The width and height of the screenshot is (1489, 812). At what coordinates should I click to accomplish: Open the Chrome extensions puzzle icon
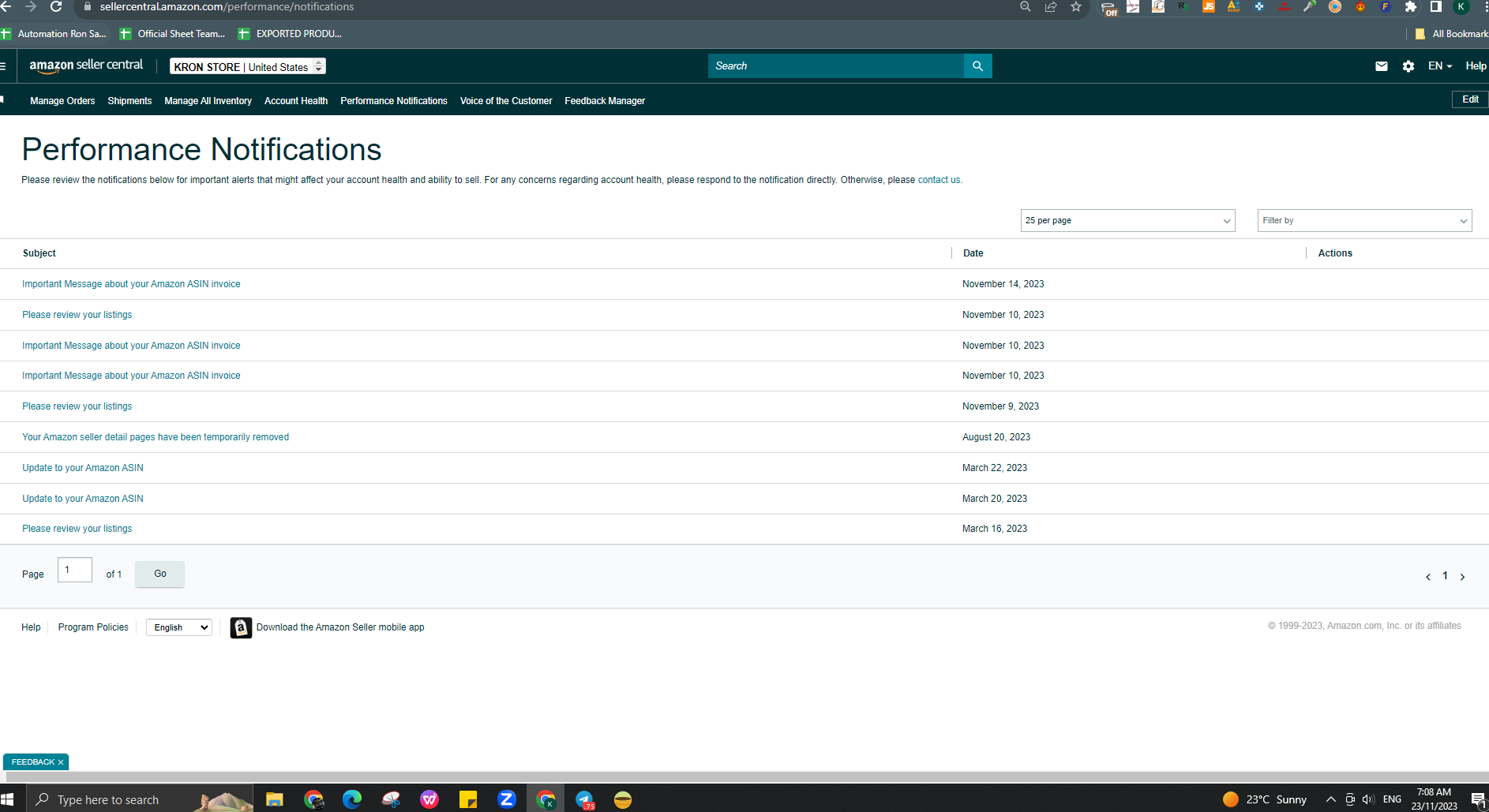(1411, 6)
